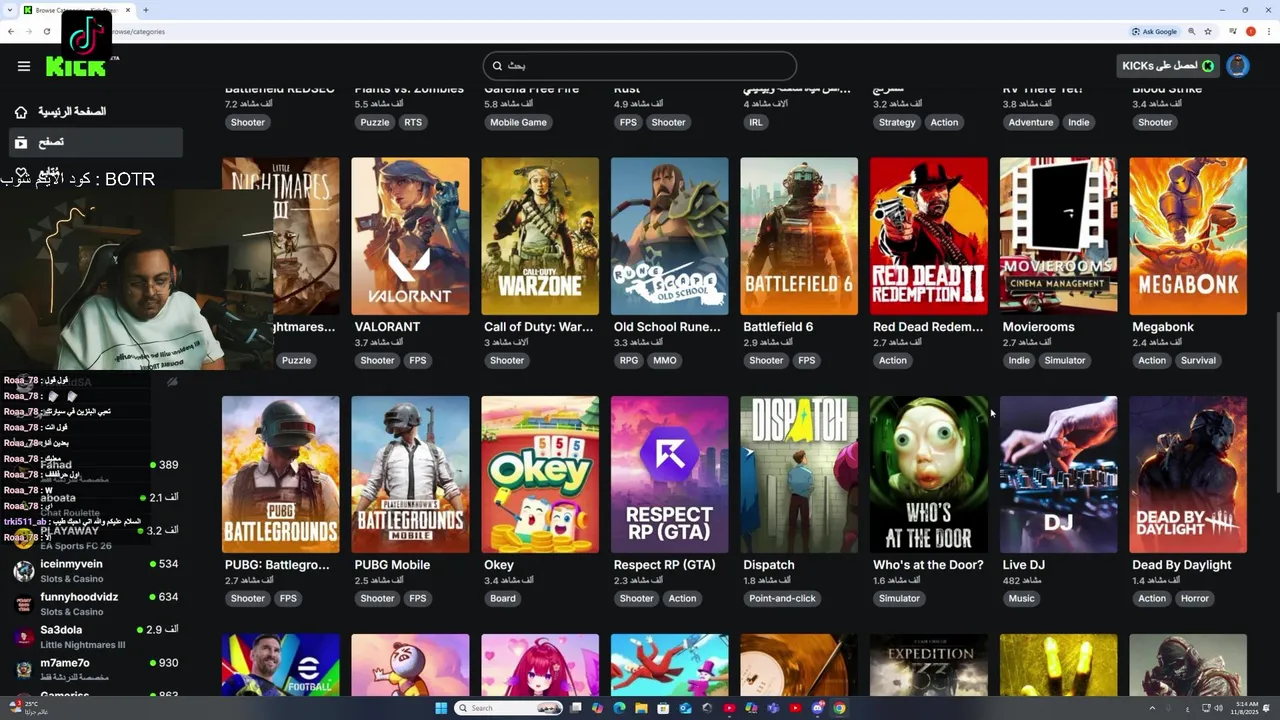1280x720 pixels.
Task: Go back in browser history
Action: click(x=11, y=31)
